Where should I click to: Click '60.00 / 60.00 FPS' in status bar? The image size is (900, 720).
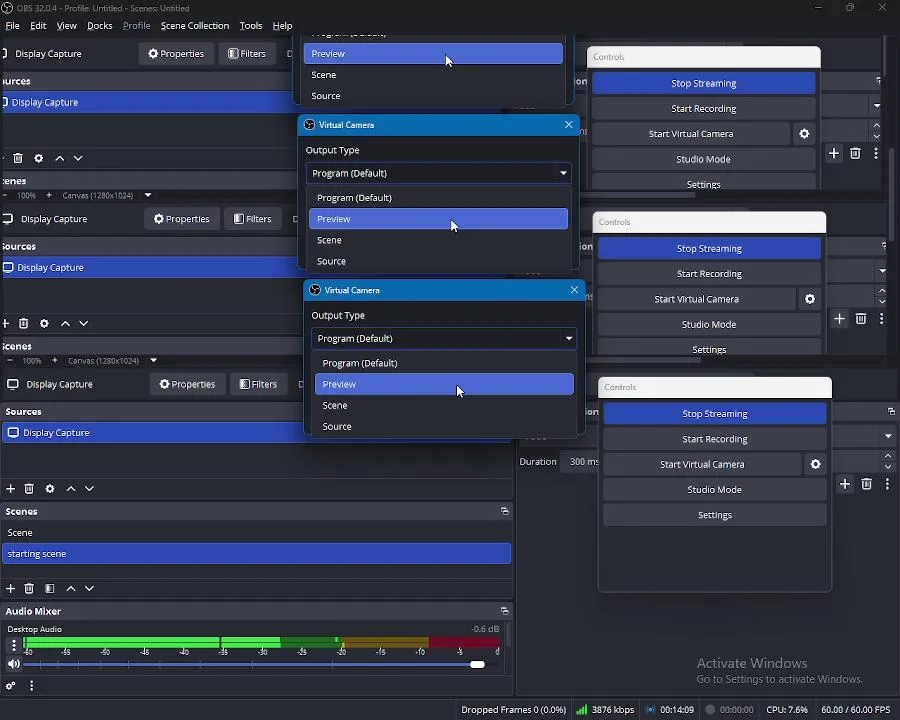855,710
